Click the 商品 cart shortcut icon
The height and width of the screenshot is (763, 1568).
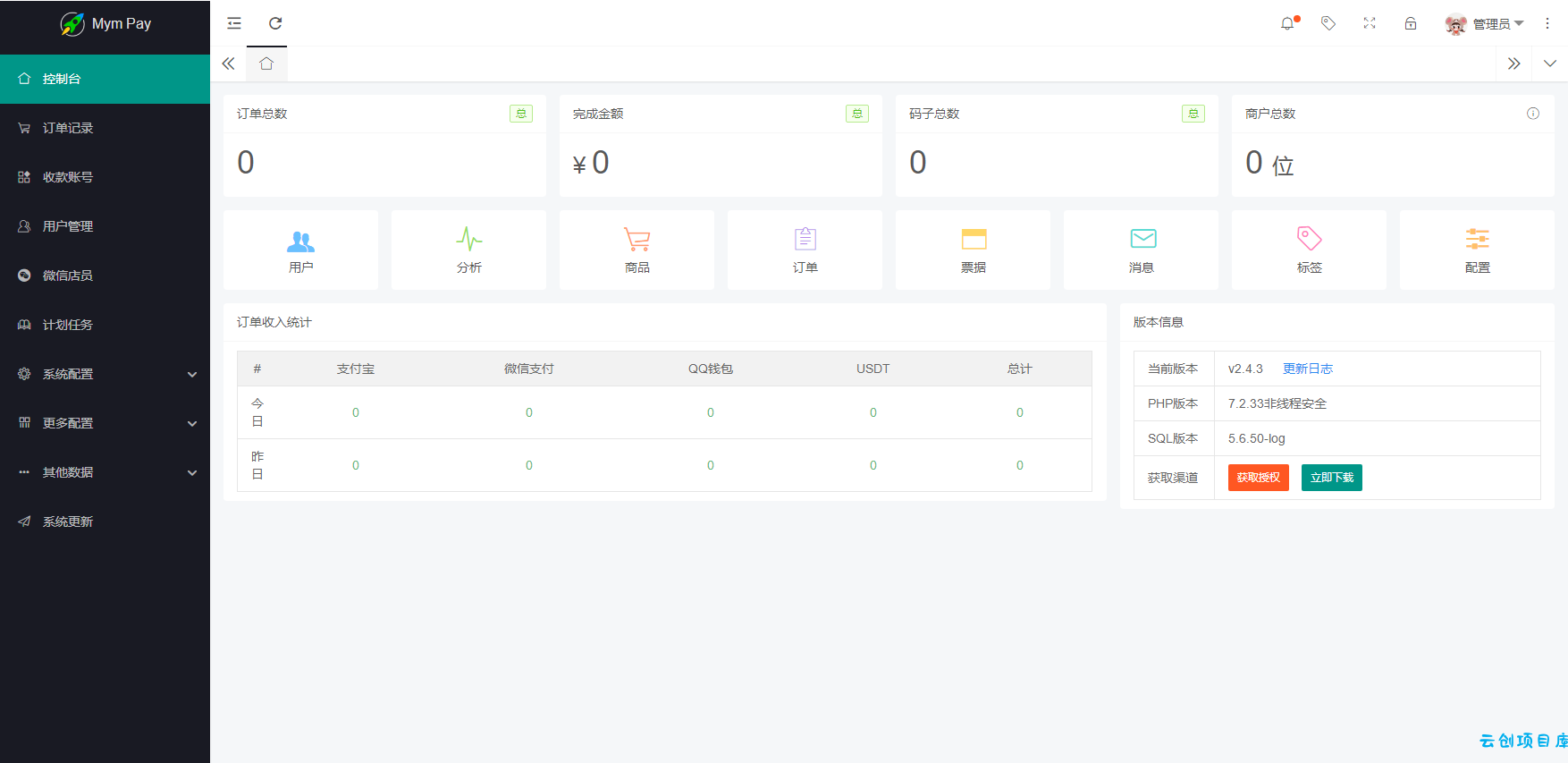(637, 240)
